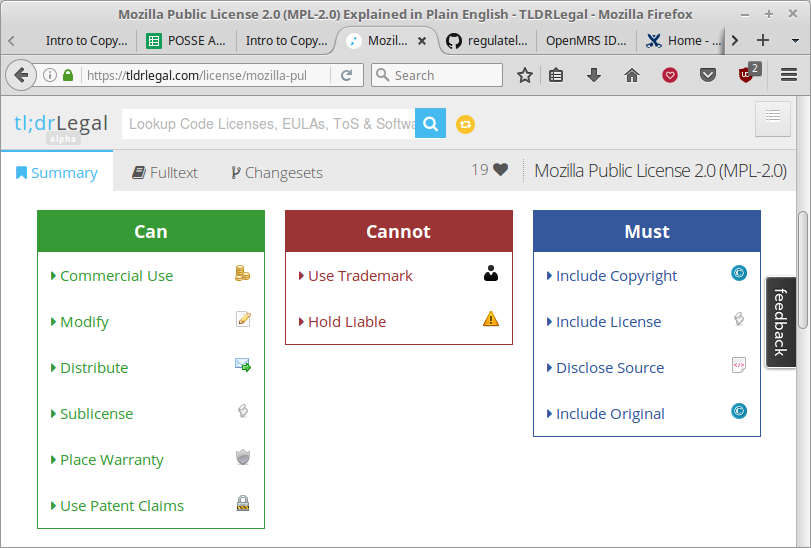
Task: Expand the Use Trademark item
Action: pyautogui.click(x=355, y=276)
